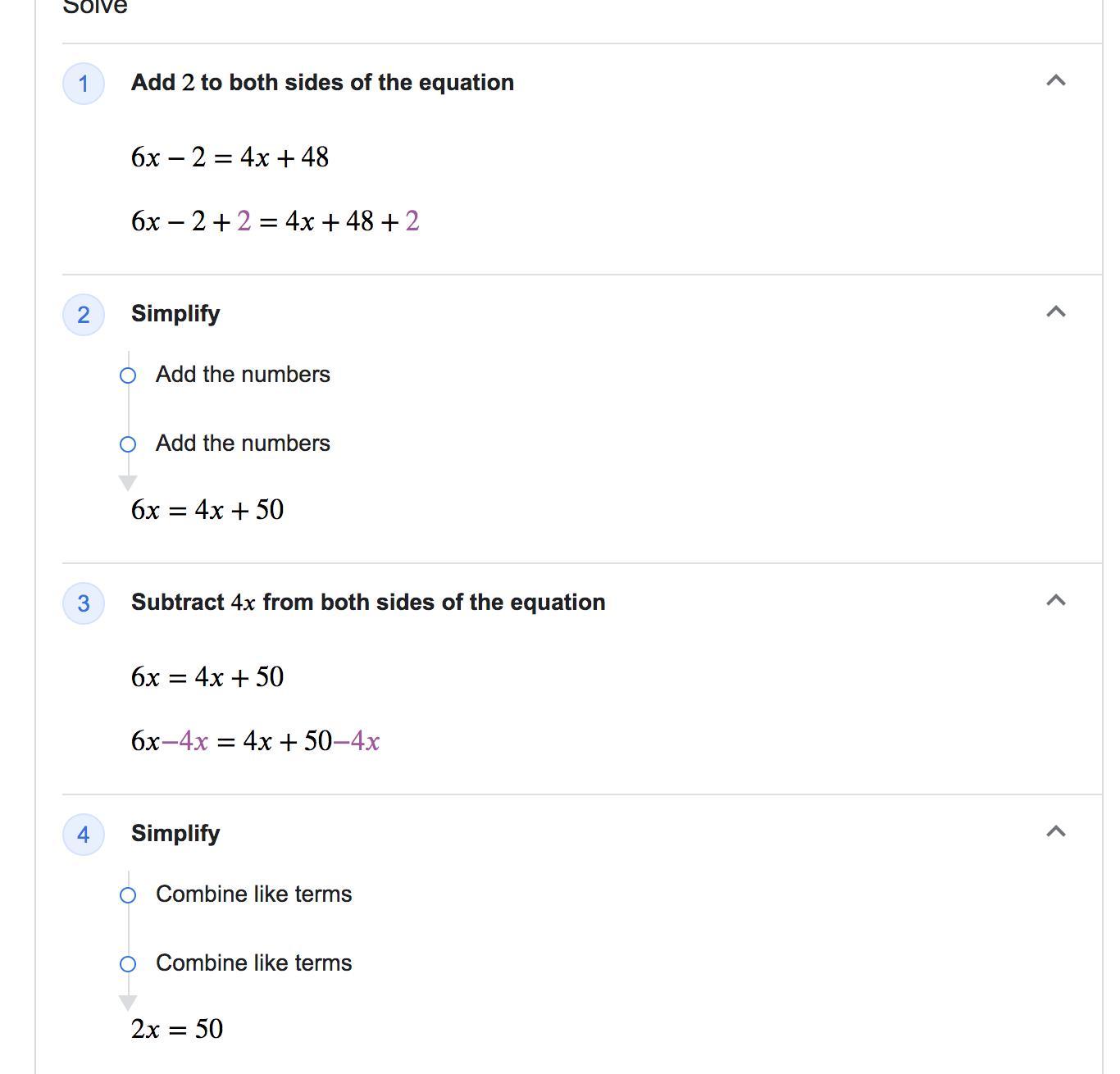Screen dimensions: 1120x1074
Task: Click the equation 6x − 2 = 4x + 48
Action: click(x=230, y=157)
